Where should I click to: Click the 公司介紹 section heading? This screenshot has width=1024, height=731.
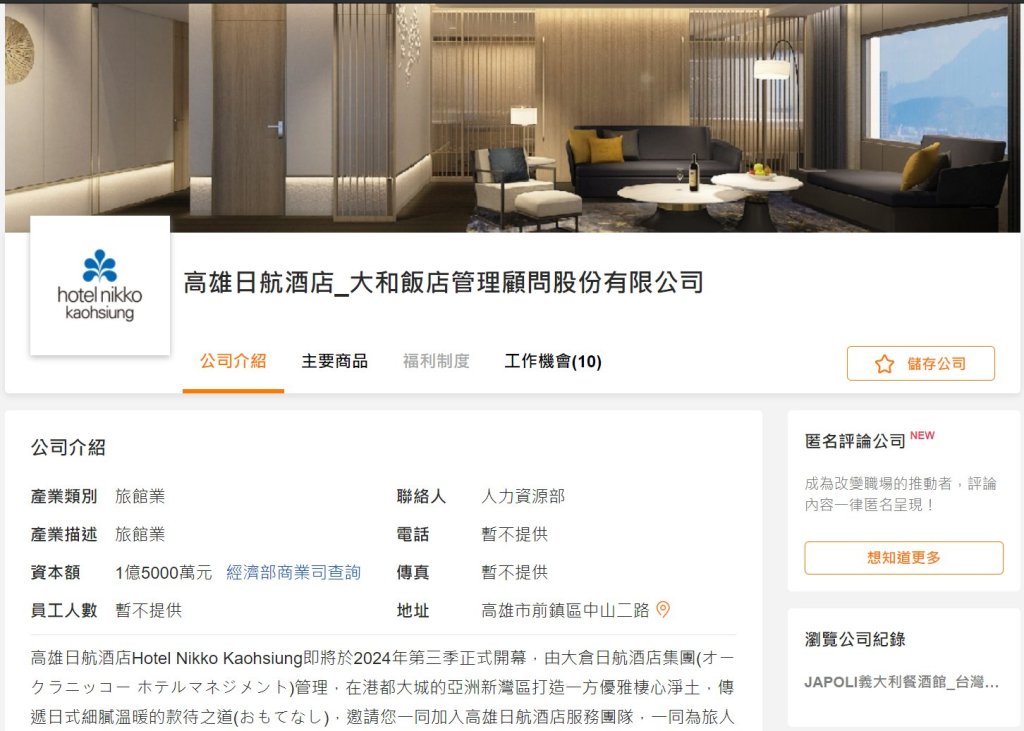pos(68,447)
